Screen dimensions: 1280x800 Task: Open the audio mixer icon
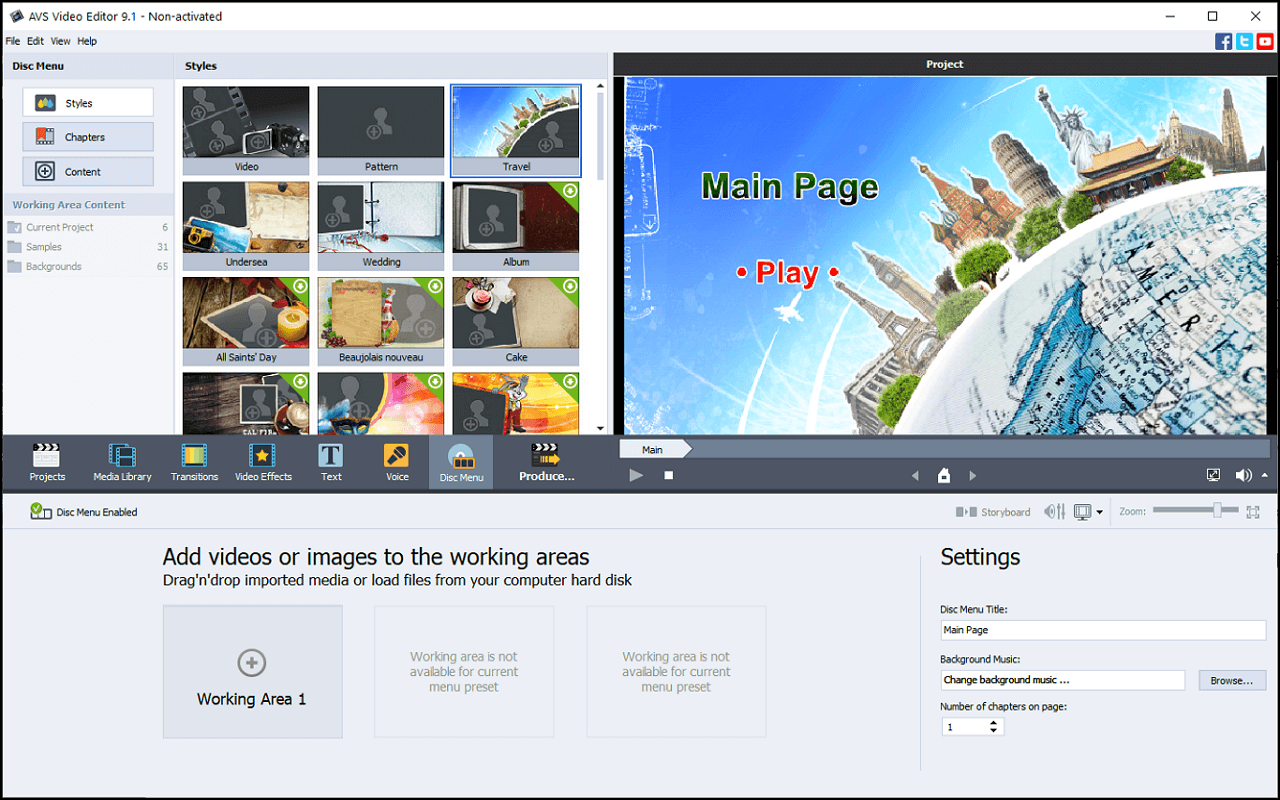tap(1054, 512)
